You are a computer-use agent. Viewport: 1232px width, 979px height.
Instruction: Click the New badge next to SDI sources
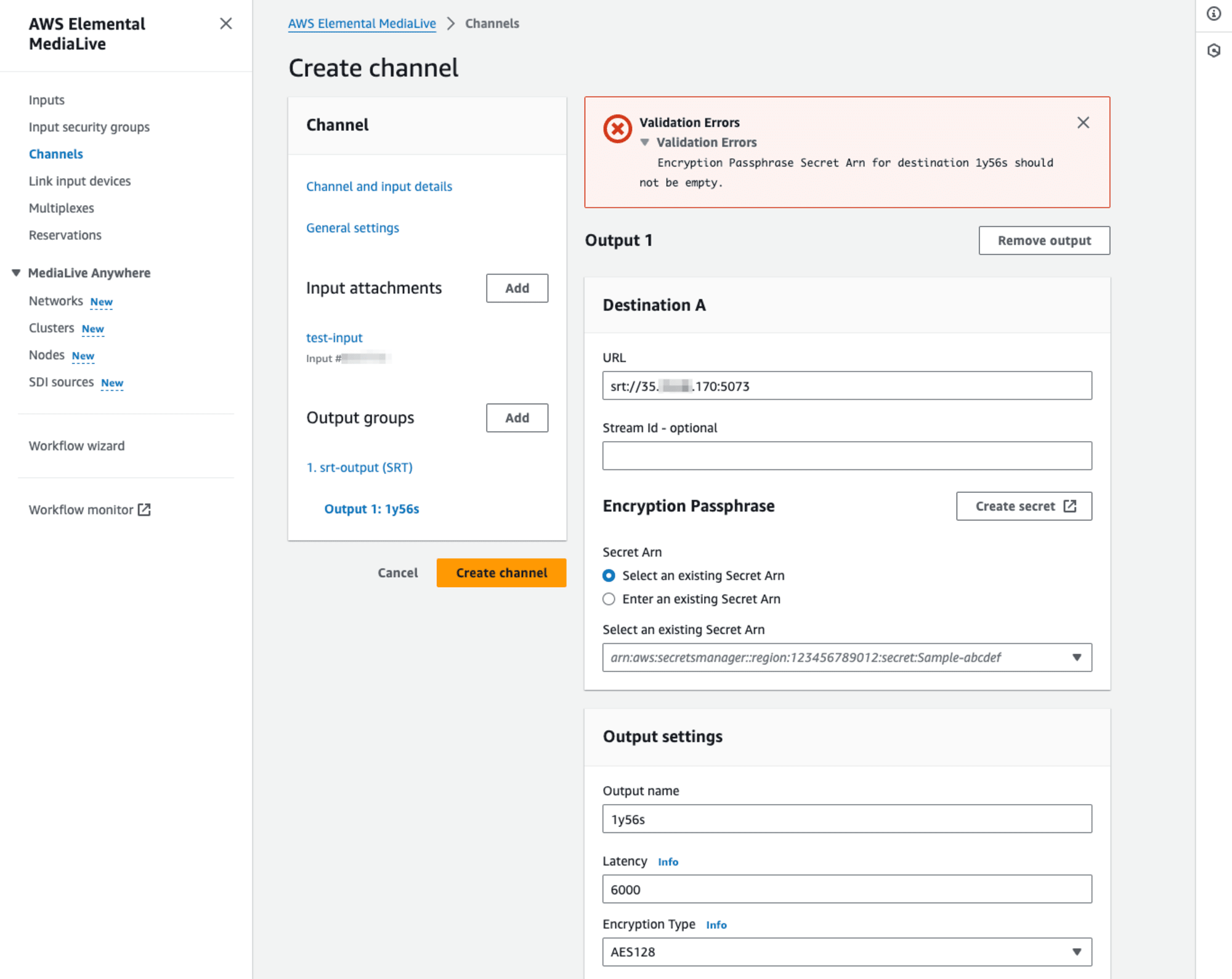[112, 383]
